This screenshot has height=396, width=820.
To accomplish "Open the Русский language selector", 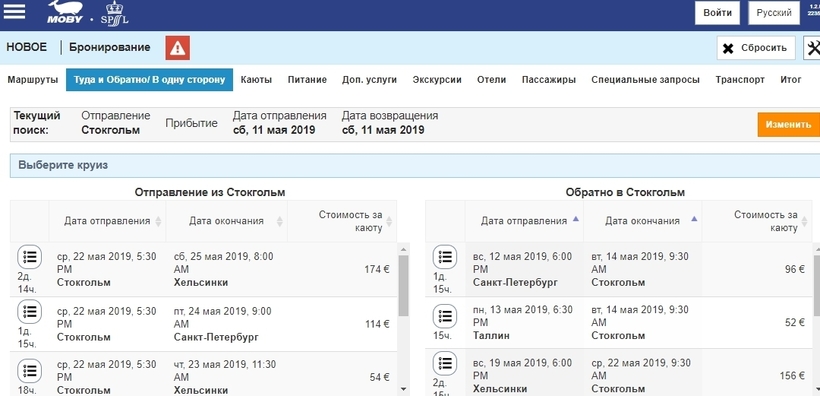I will click(x=774, y=13).
